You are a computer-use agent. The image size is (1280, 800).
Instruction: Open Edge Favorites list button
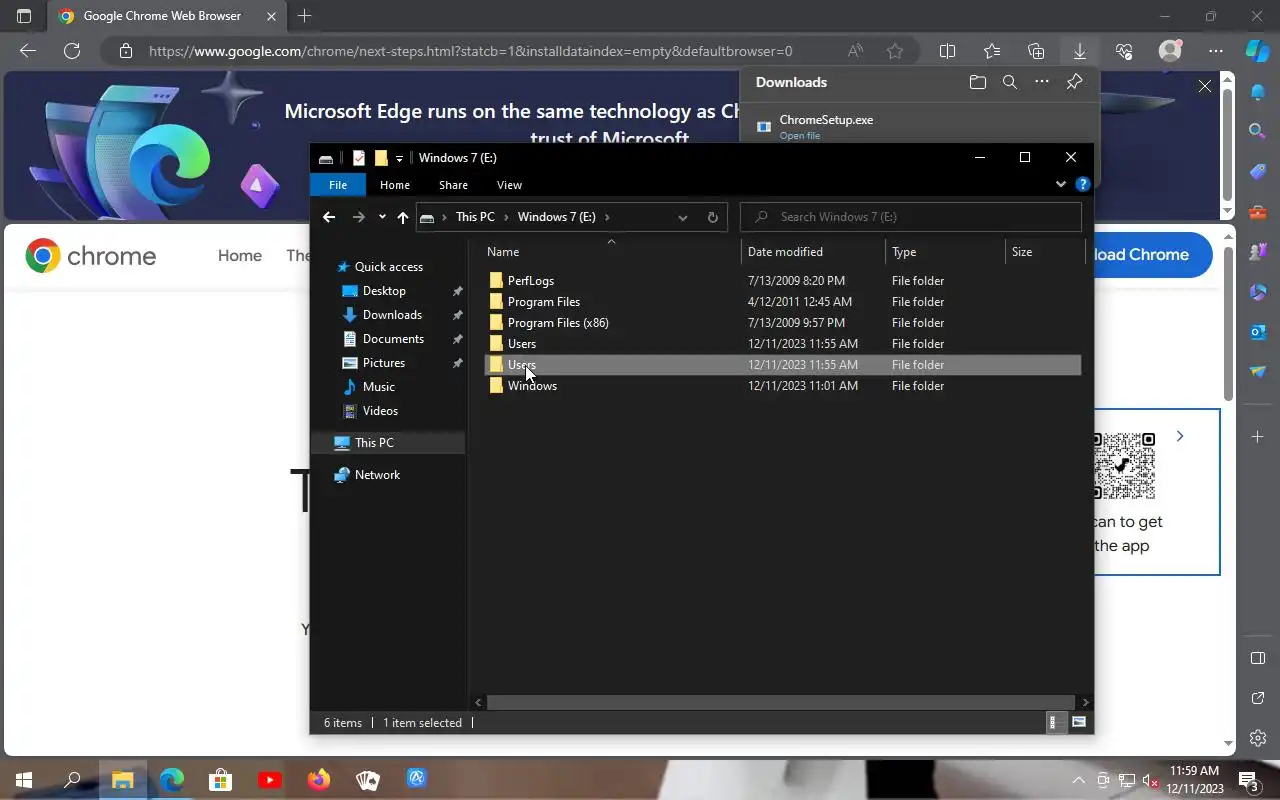(x=992, y=51)
